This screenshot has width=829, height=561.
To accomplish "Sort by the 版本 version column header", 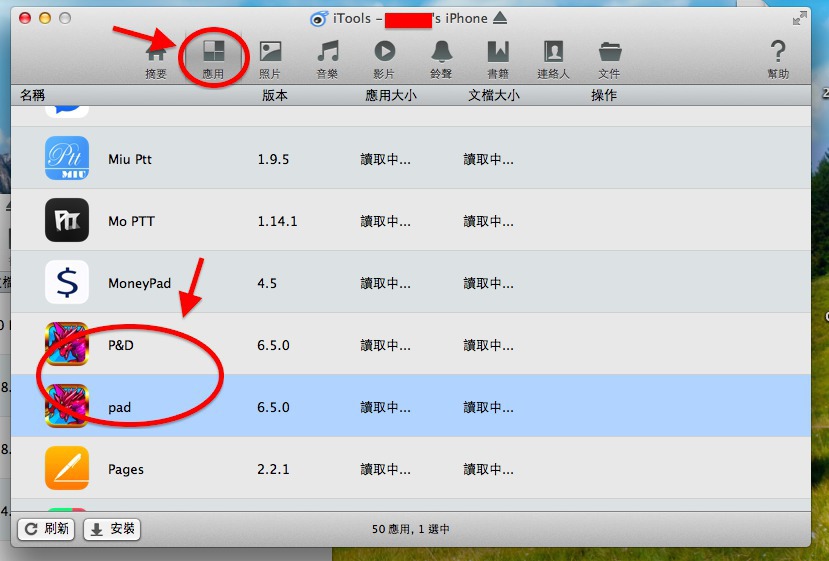I will pos(275,95).
